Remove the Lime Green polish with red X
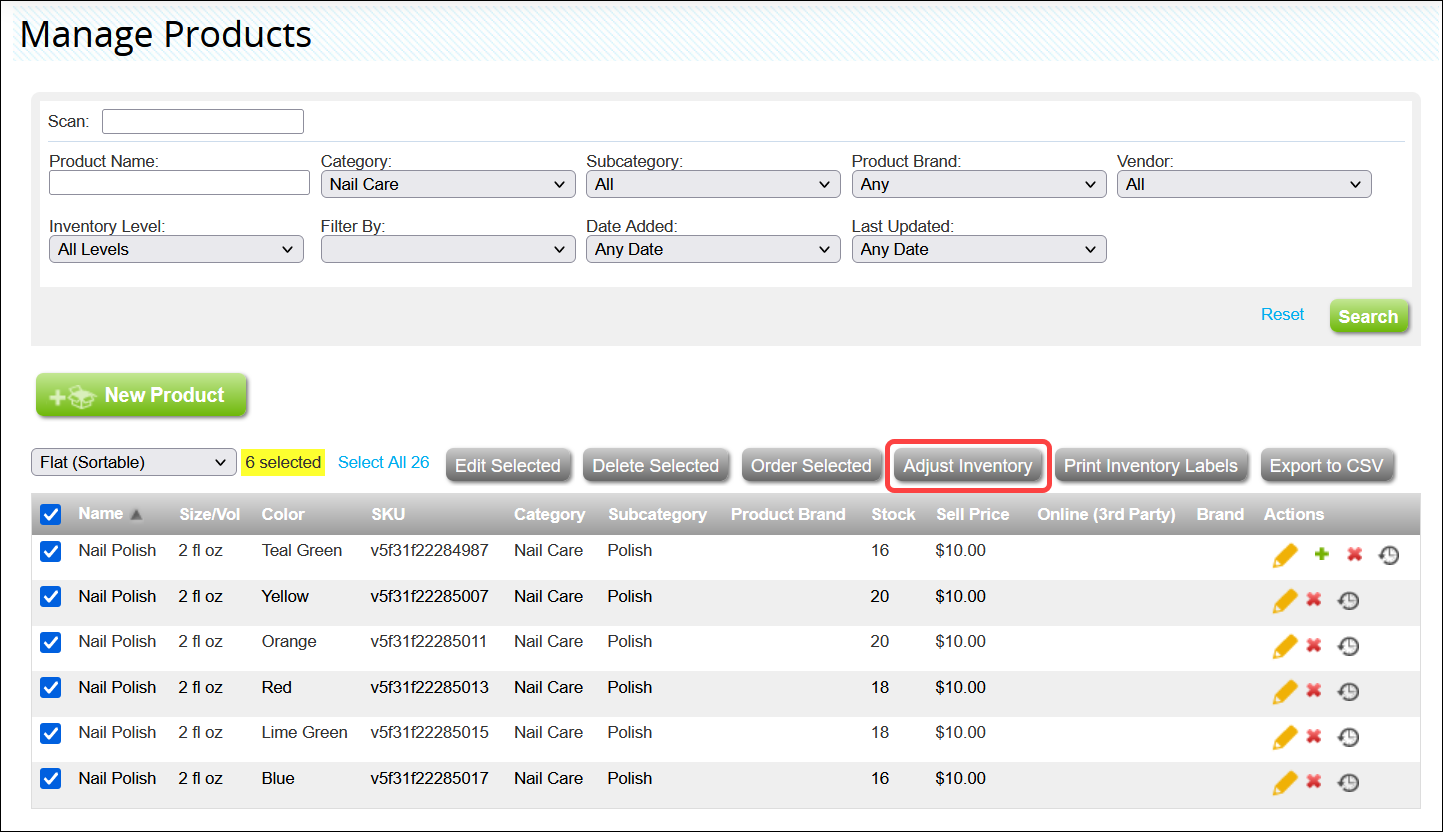This screenshot has height=832, width=1443. point(1314,735)
